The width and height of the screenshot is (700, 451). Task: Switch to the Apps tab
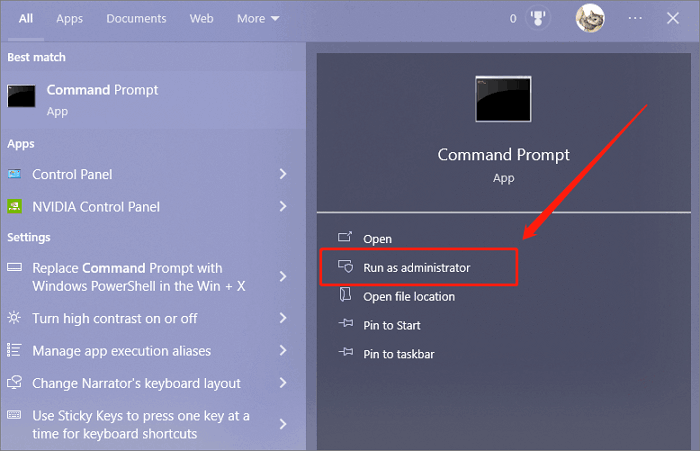(69, 19)
